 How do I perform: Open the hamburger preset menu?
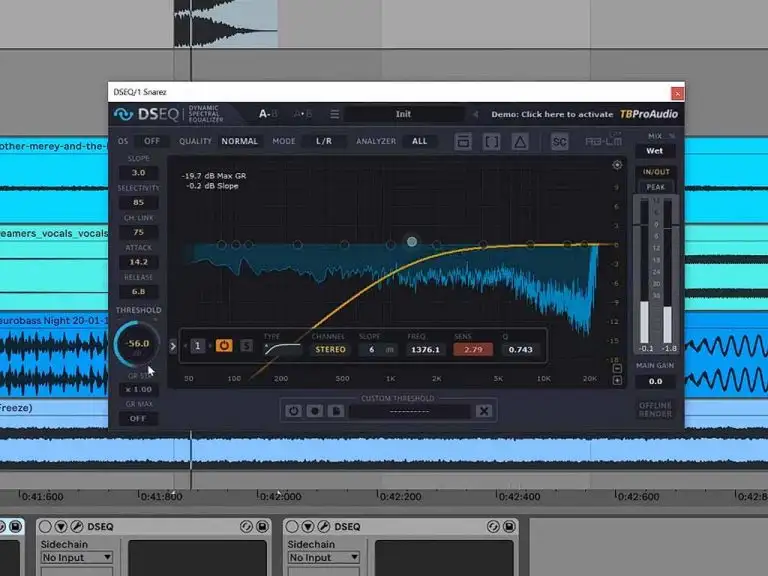point(335,114)
